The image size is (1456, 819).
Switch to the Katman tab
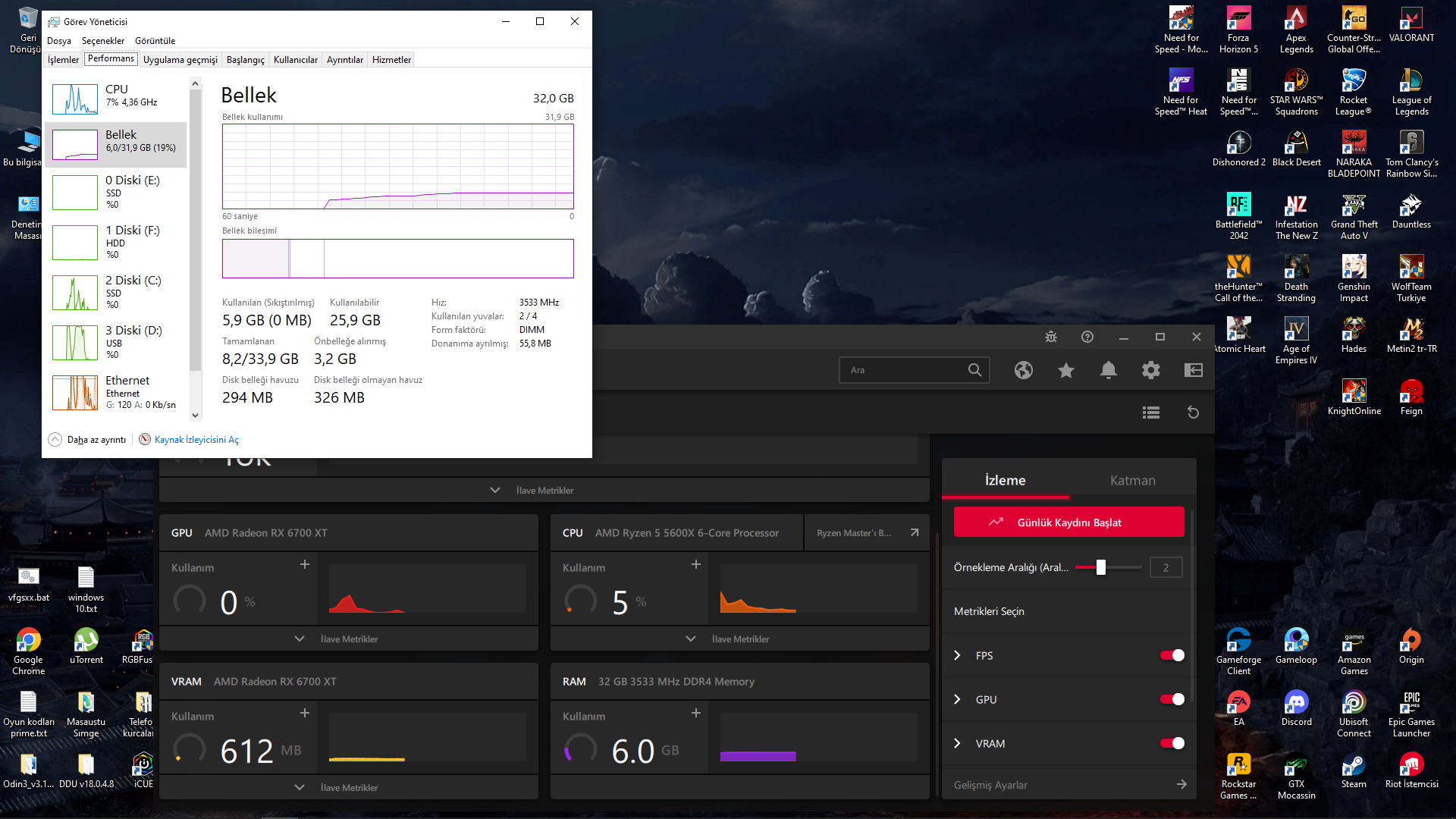click(x=1133, y=480)
